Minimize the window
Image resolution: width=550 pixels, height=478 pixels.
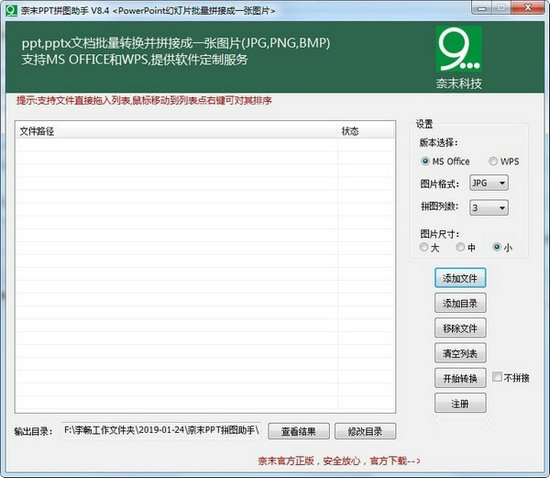point(483,8)
